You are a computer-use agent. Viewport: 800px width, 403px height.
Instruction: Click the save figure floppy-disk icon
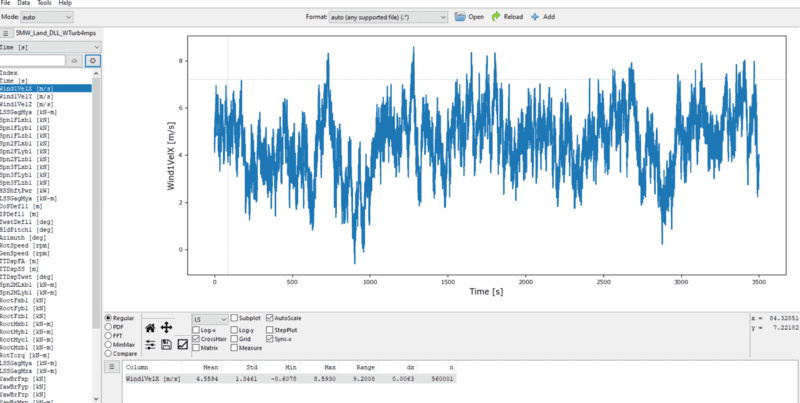click(x=167, y=344)
